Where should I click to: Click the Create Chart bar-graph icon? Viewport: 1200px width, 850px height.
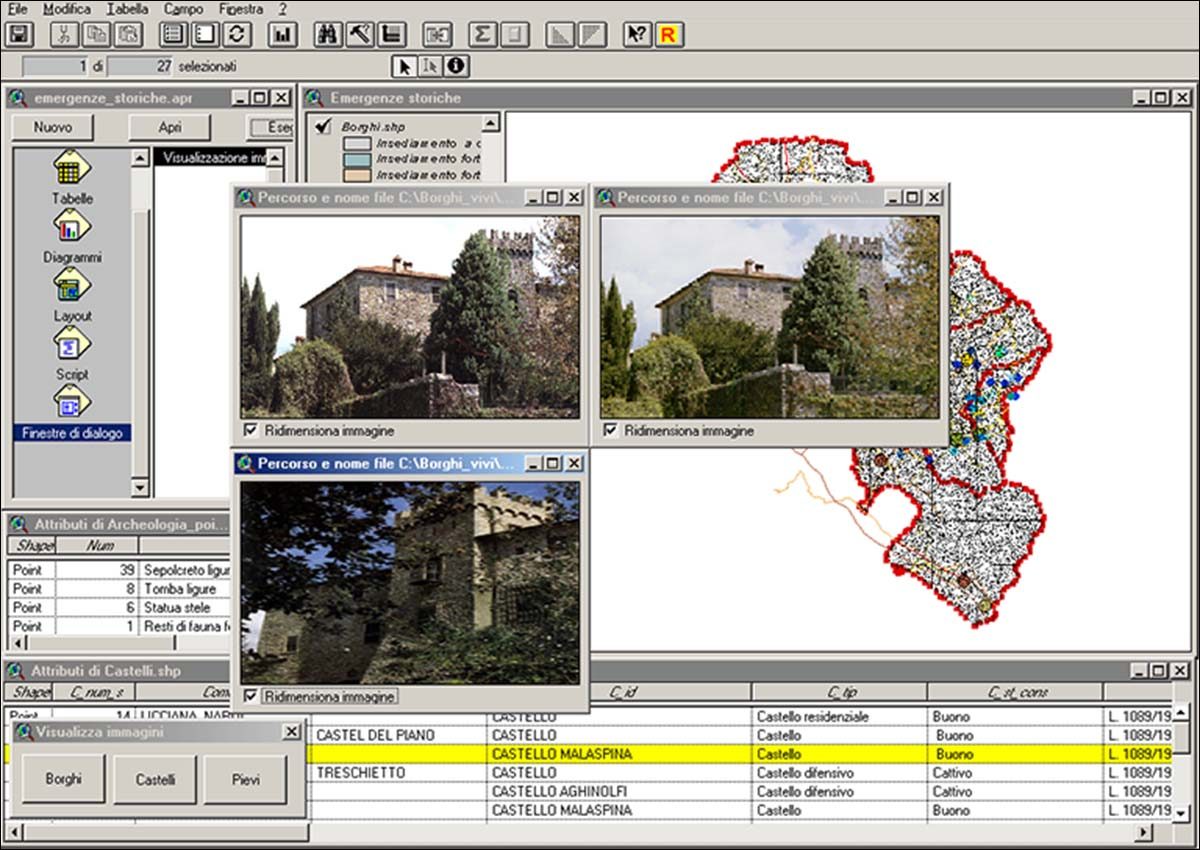[282, 34]
